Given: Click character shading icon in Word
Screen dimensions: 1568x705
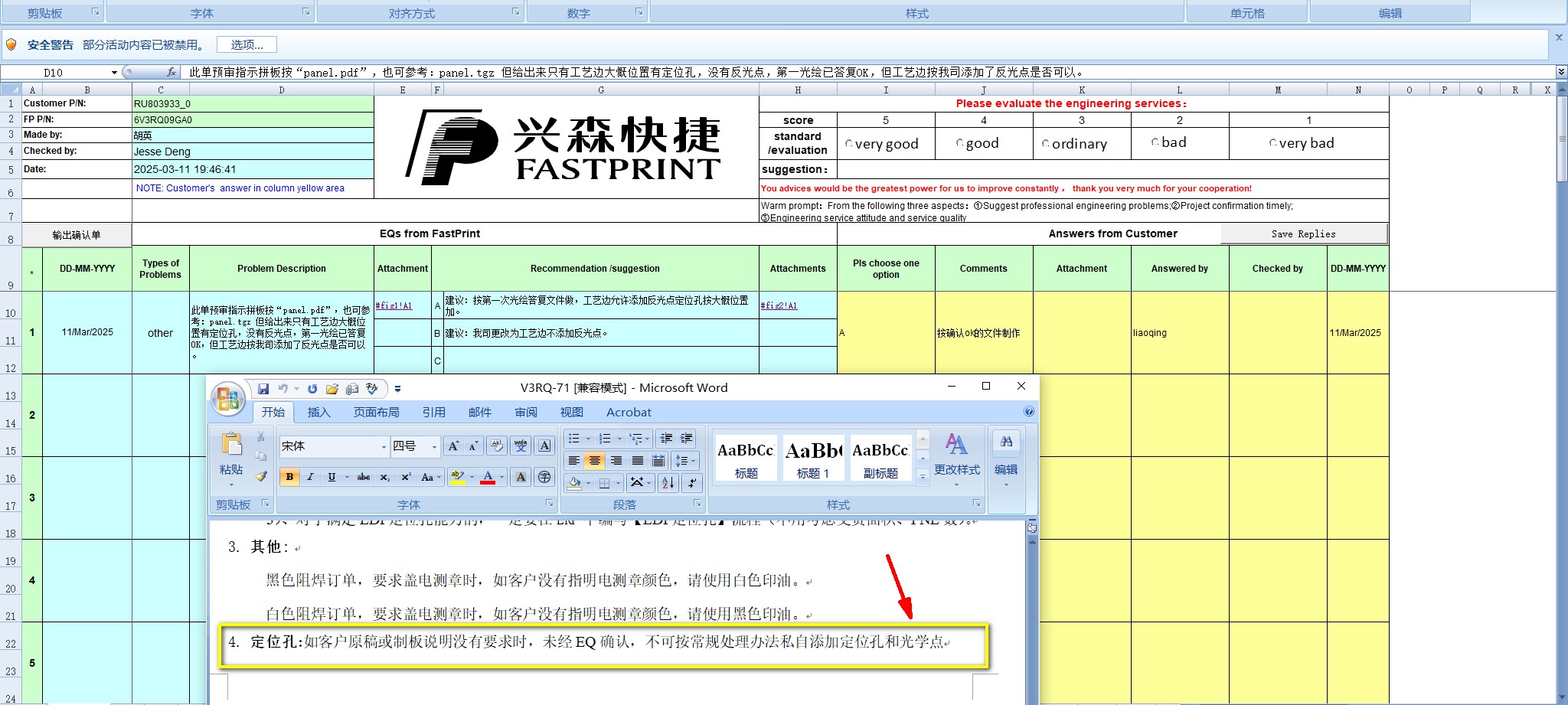Looking at the screenshot, I should pos(521,477).
